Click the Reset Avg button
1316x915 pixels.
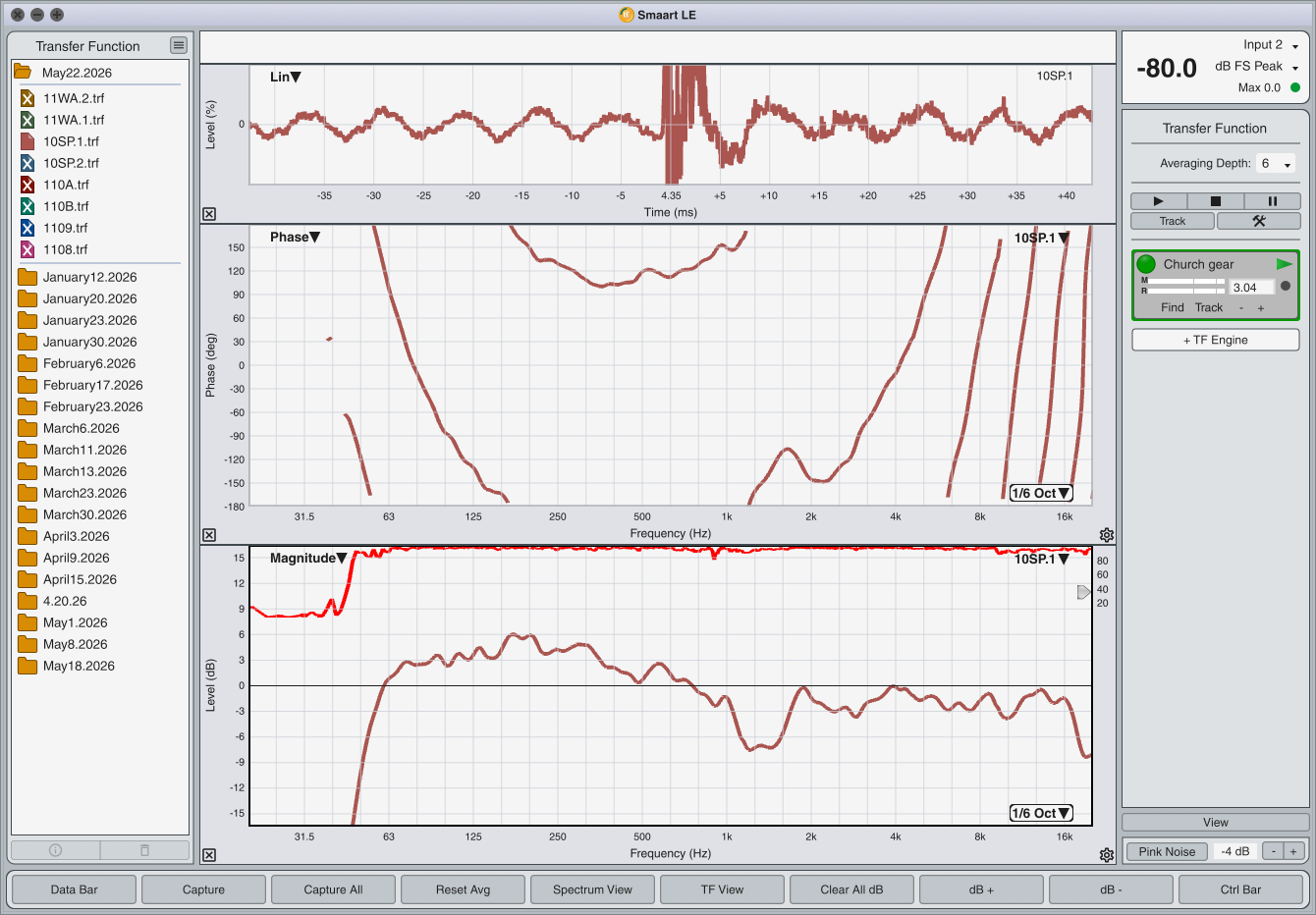pos(463,889)
